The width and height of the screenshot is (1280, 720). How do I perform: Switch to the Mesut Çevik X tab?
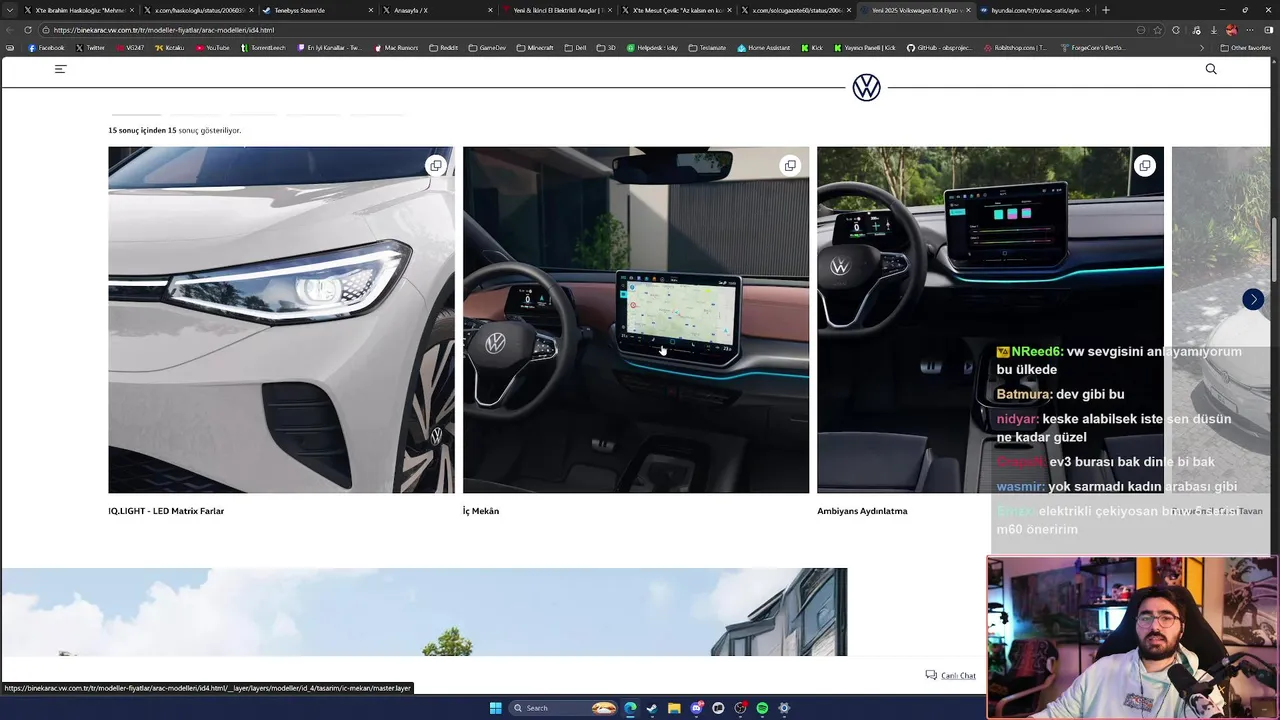click(x=677, y=10)
